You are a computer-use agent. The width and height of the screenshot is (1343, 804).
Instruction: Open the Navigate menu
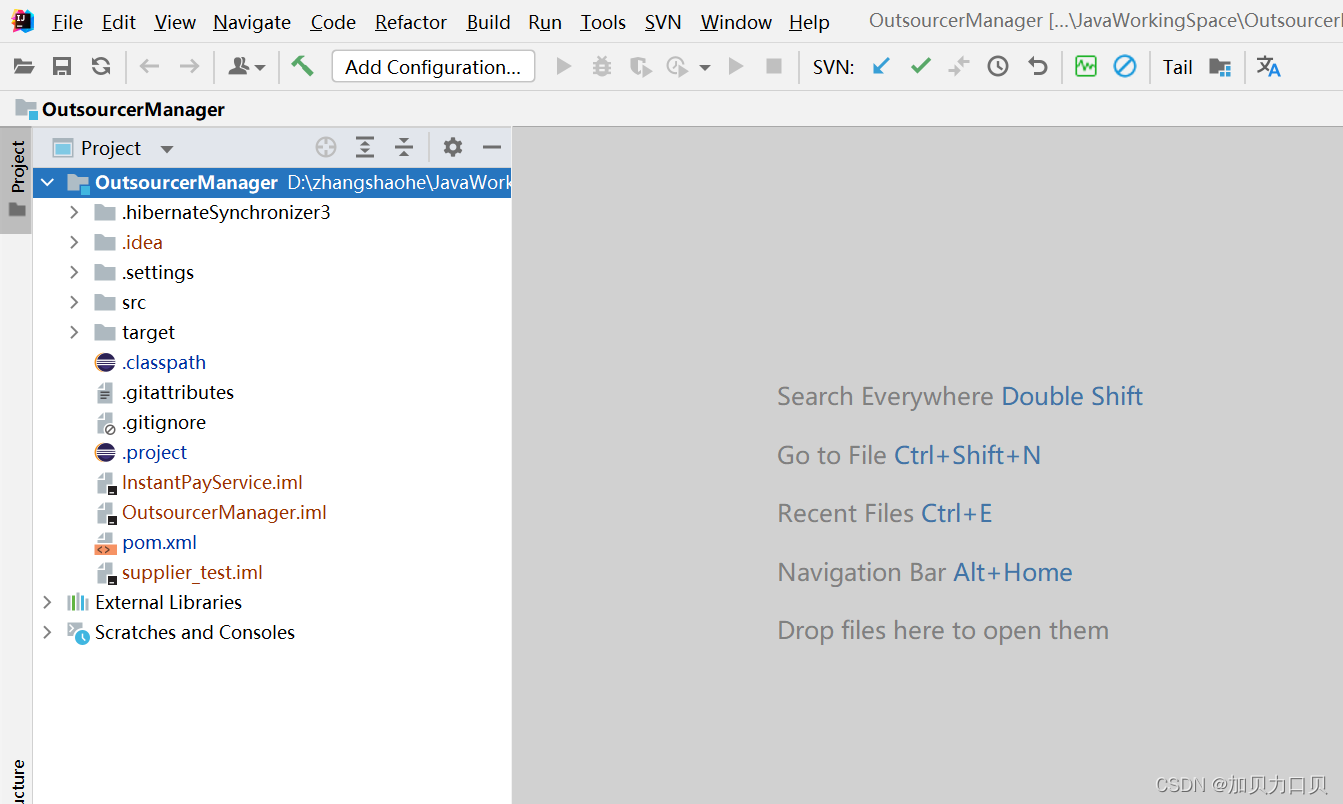pyautogui.click(x=252, y=22)
